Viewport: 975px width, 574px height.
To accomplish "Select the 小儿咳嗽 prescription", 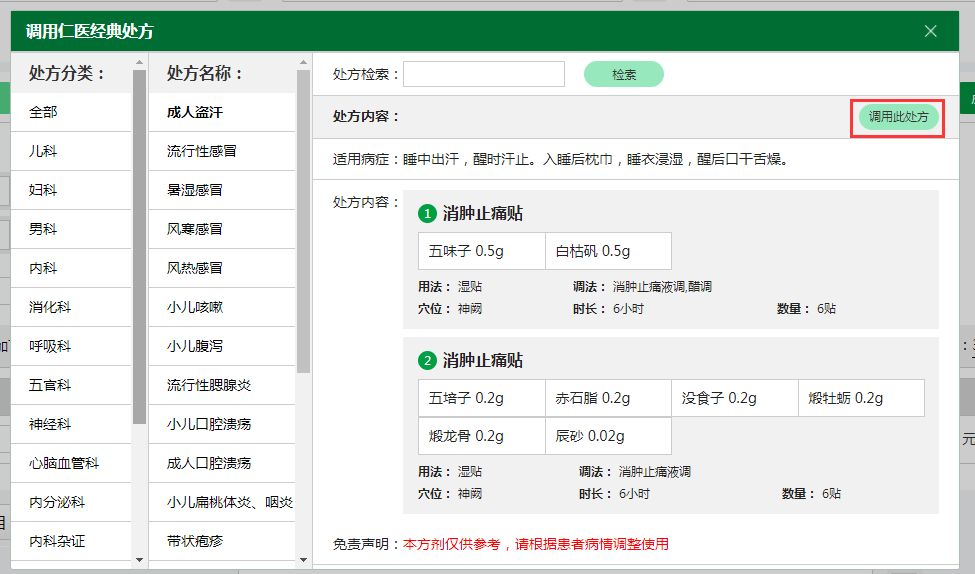I will coord(194,307).
